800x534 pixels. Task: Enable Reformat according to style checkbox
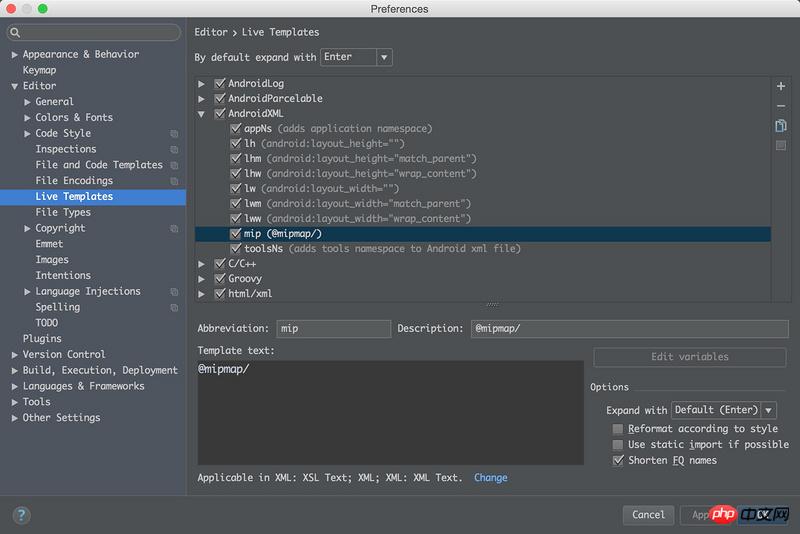click(618, 429)
